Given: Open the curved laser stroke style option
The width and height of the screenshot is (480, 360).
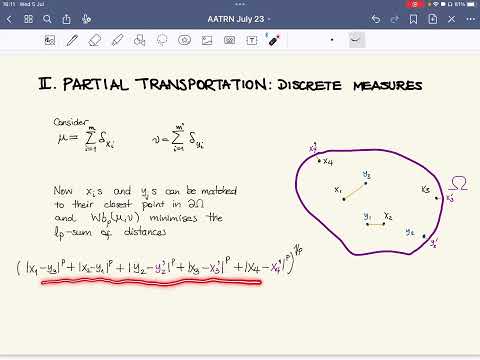Looking at the screenshot, I should coord(356,40).
